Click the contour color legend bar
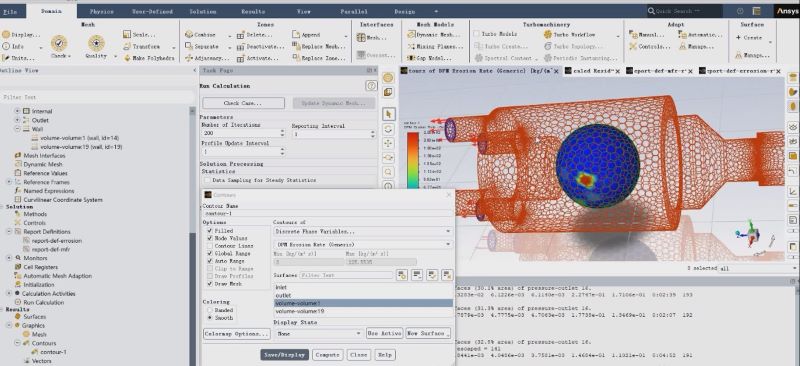 point(412,161)
